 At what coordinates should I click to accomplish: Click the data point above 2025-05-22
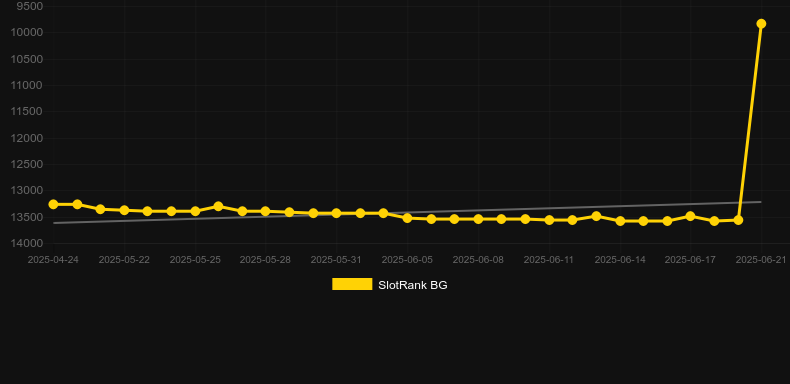[x=124, y=210]
